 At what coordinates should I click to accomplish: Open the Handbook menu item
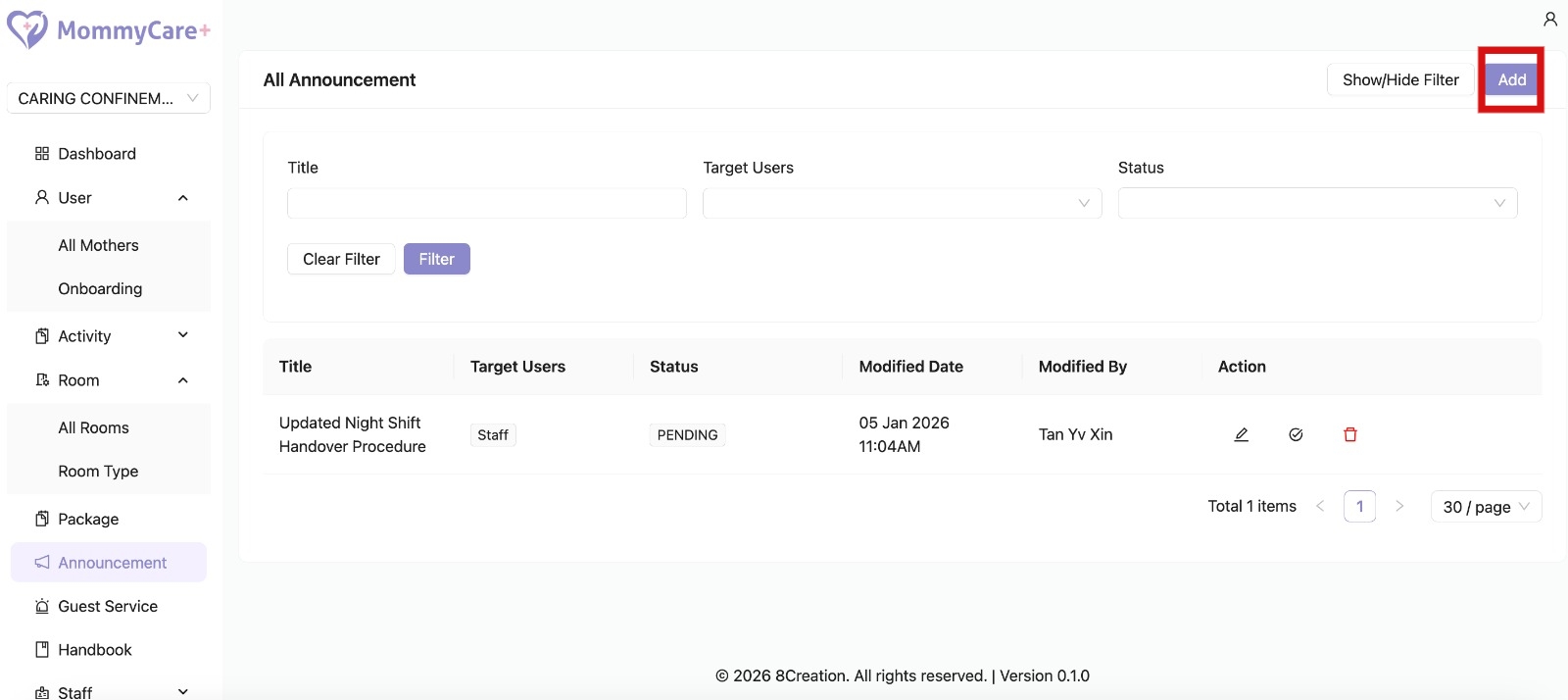click(x=94, y=650)
